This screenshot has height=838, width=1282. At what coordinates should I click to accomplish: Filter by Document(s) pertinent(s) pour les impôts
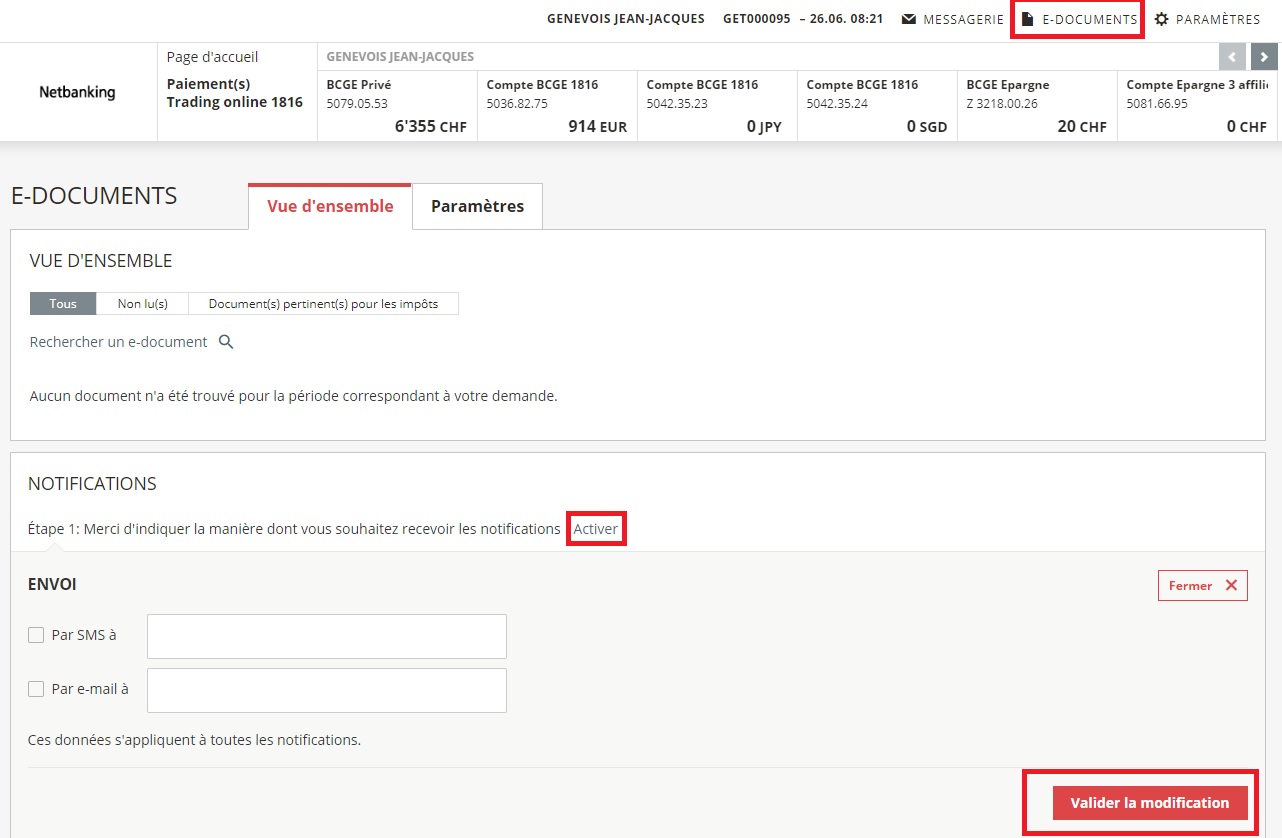pyautogui.click(x=323, y=304)
